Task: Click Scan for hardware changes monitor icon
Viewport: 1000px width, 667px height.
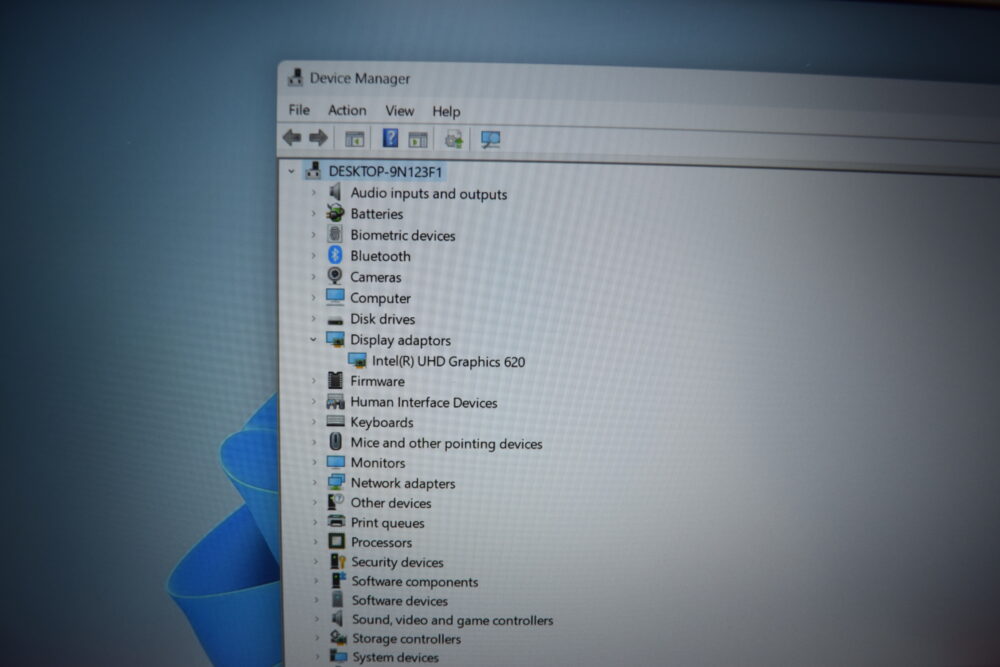Action: pyautogui.click(x=490, y=140)
